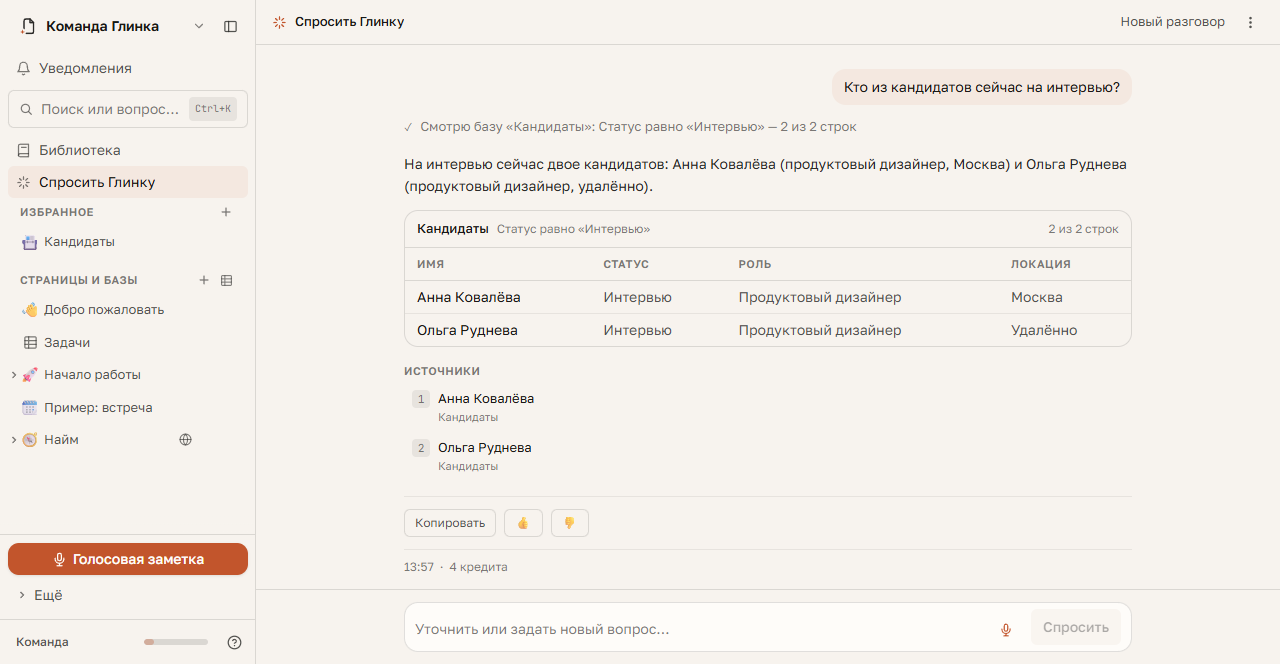Image resolution: width=1280 pixels, height=664 pixels.
Task: Click the new database table icon
Action: click(226, 280)
